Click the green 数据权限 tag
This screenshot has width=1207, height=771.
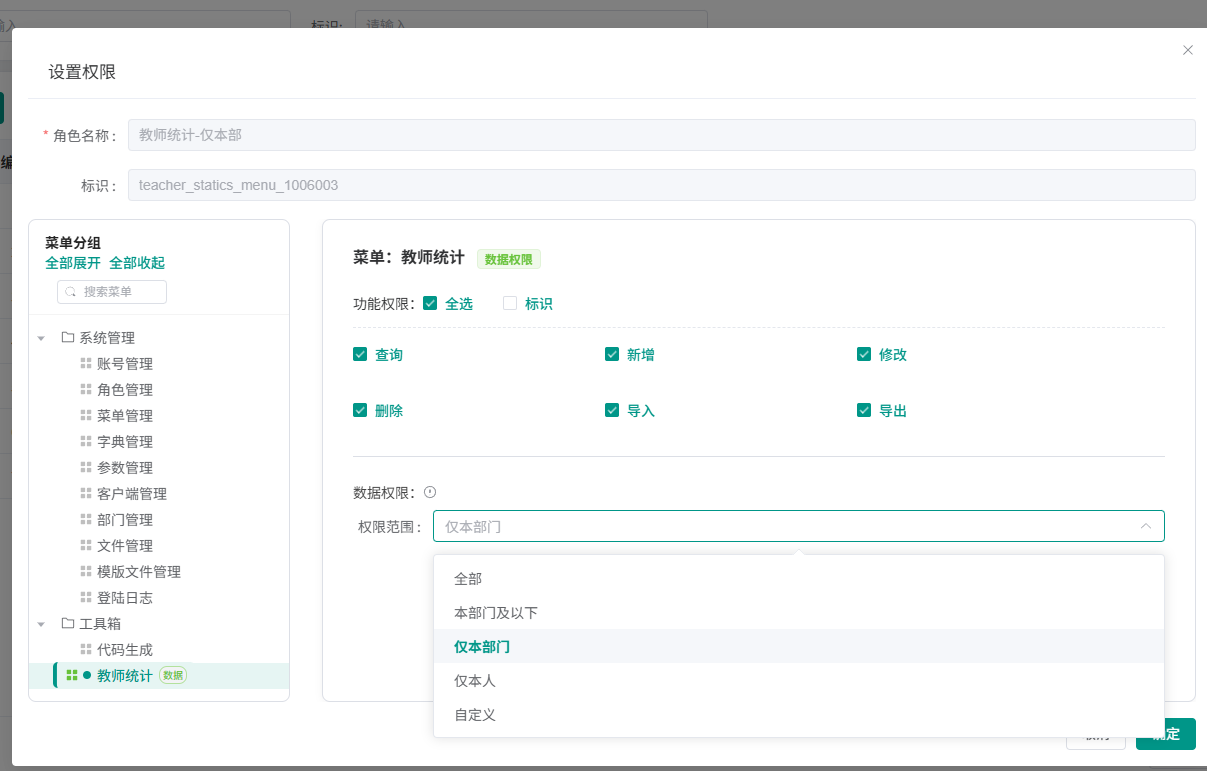point(508,259)
